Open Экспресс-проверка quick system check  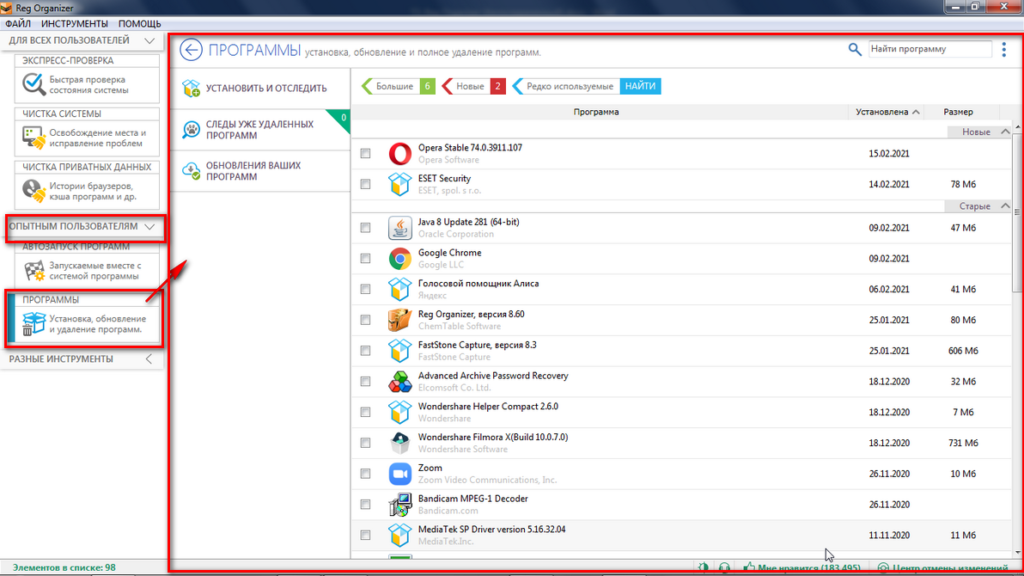(x=82, y=86)
